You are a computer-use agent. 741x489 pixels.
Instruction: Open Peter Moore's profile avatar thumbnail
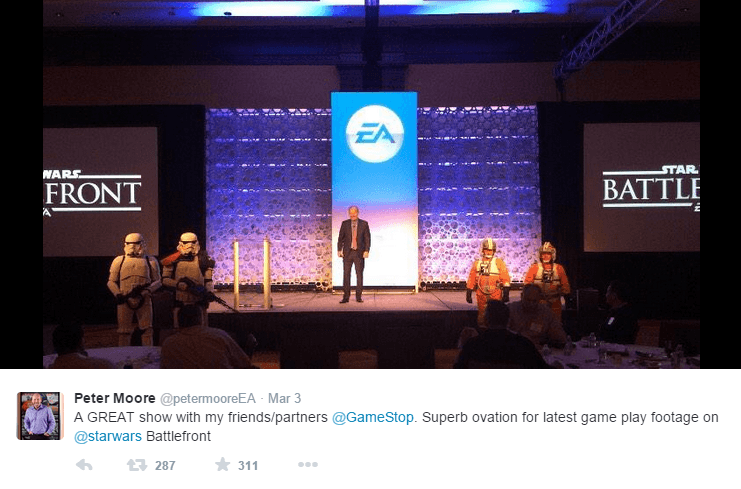(x=40, y=416)
